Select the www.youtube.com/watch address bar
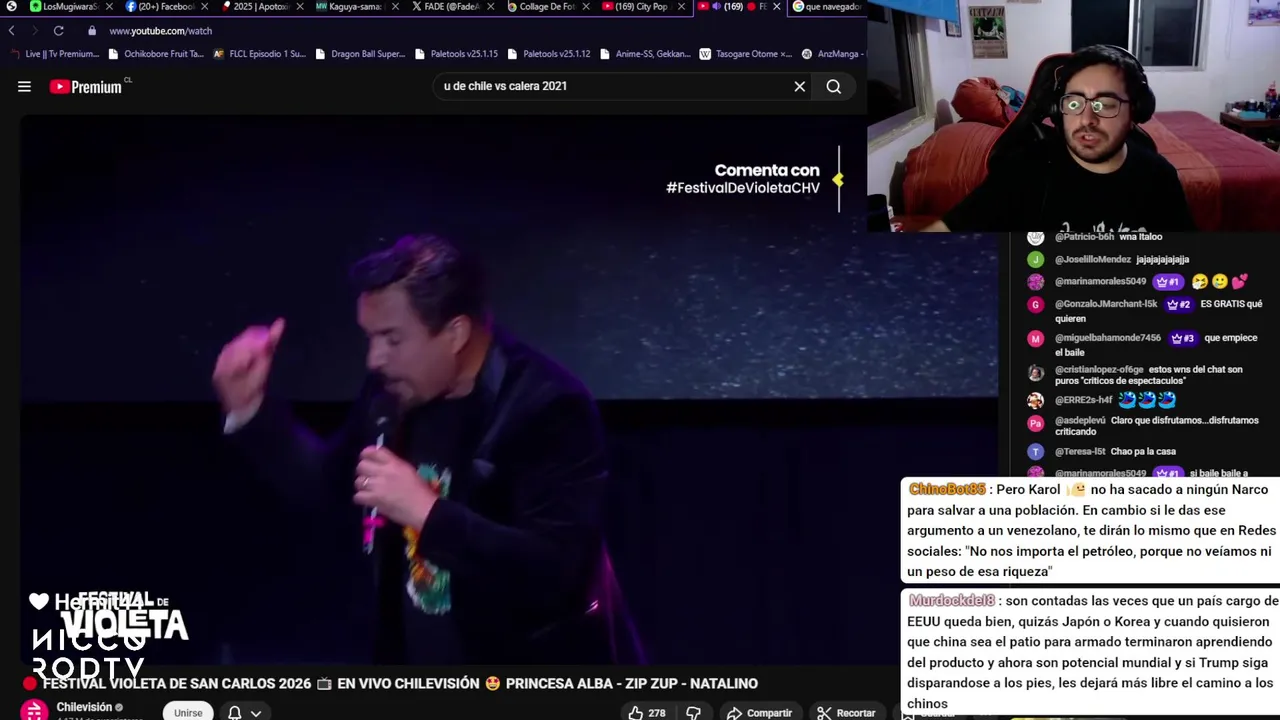Screen dimensions: 1280x720 (x=160, y=31)
